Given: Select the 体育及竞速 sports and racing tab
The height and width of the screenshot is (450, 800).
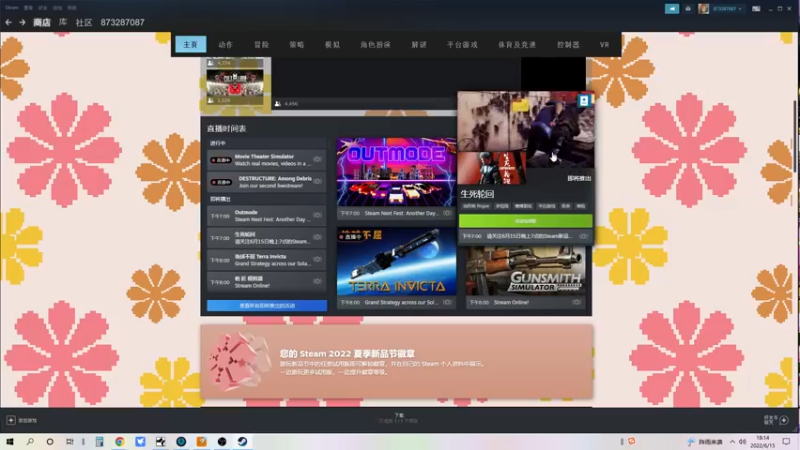Looking at the screenshot, I should point(517,44).
